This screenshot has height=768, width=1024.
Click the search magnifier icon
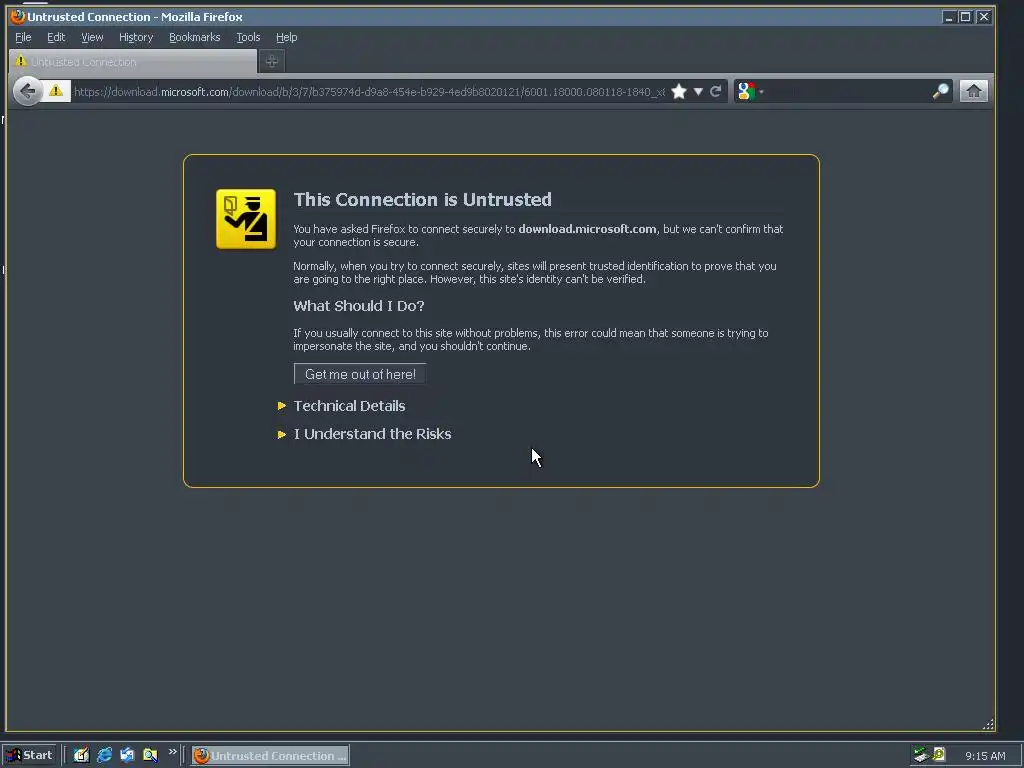[940, 91]
